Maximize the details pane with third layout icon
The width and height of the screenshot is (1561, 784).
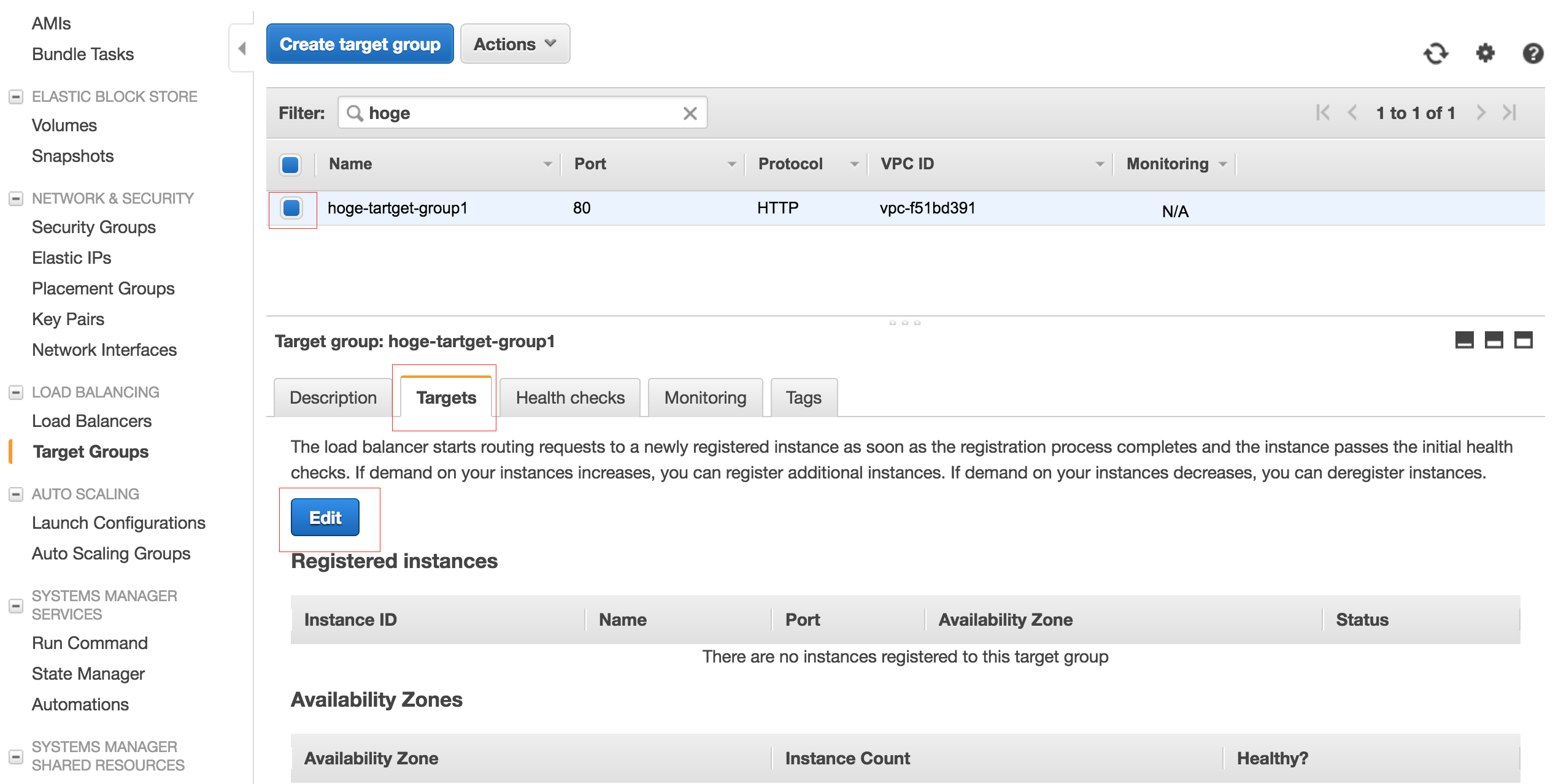click(x=1524, y=340)
